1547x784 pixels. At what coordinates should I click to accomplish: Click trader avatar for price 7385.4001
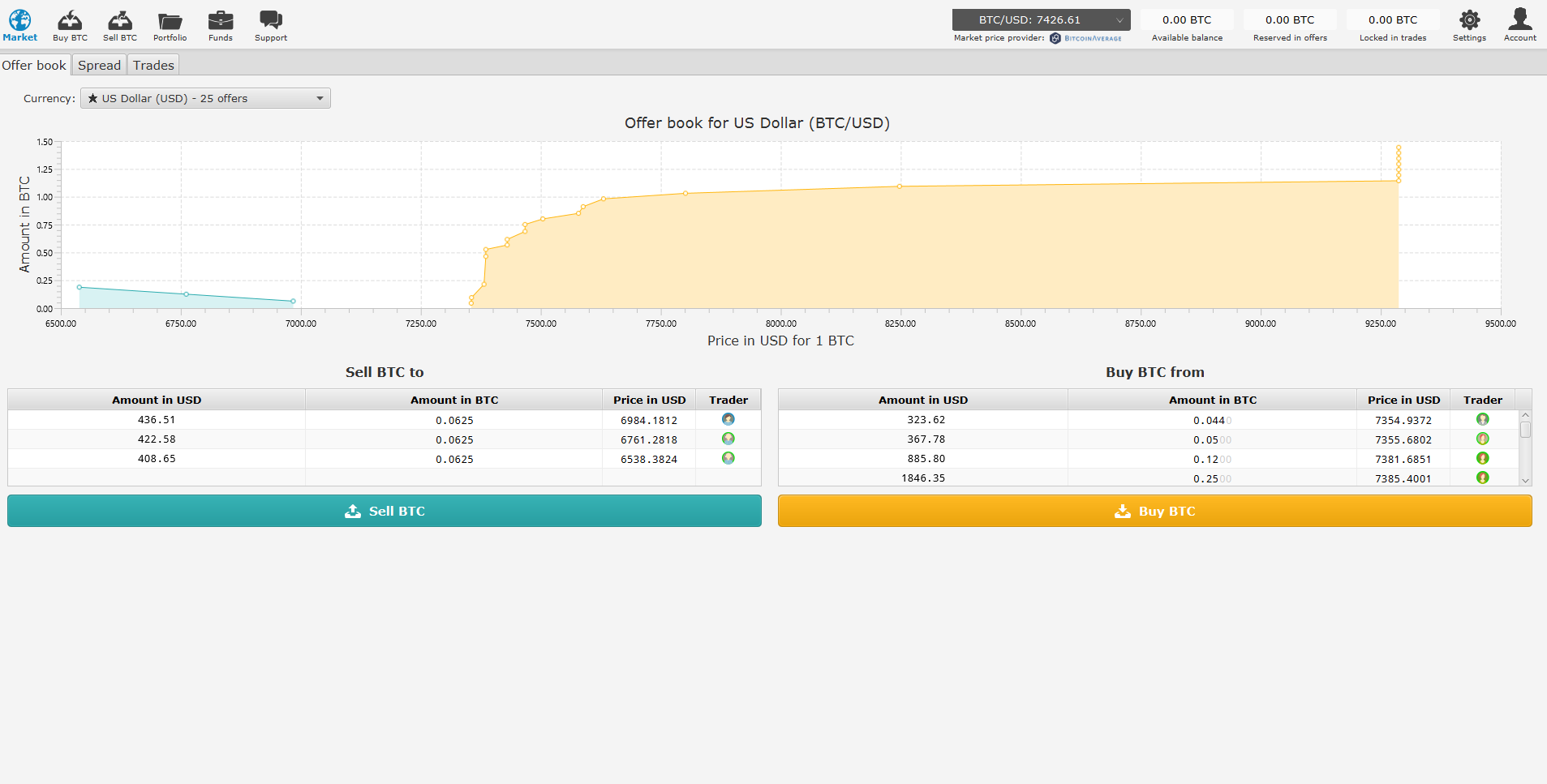pyautogui.click(x=1483, y=478)
